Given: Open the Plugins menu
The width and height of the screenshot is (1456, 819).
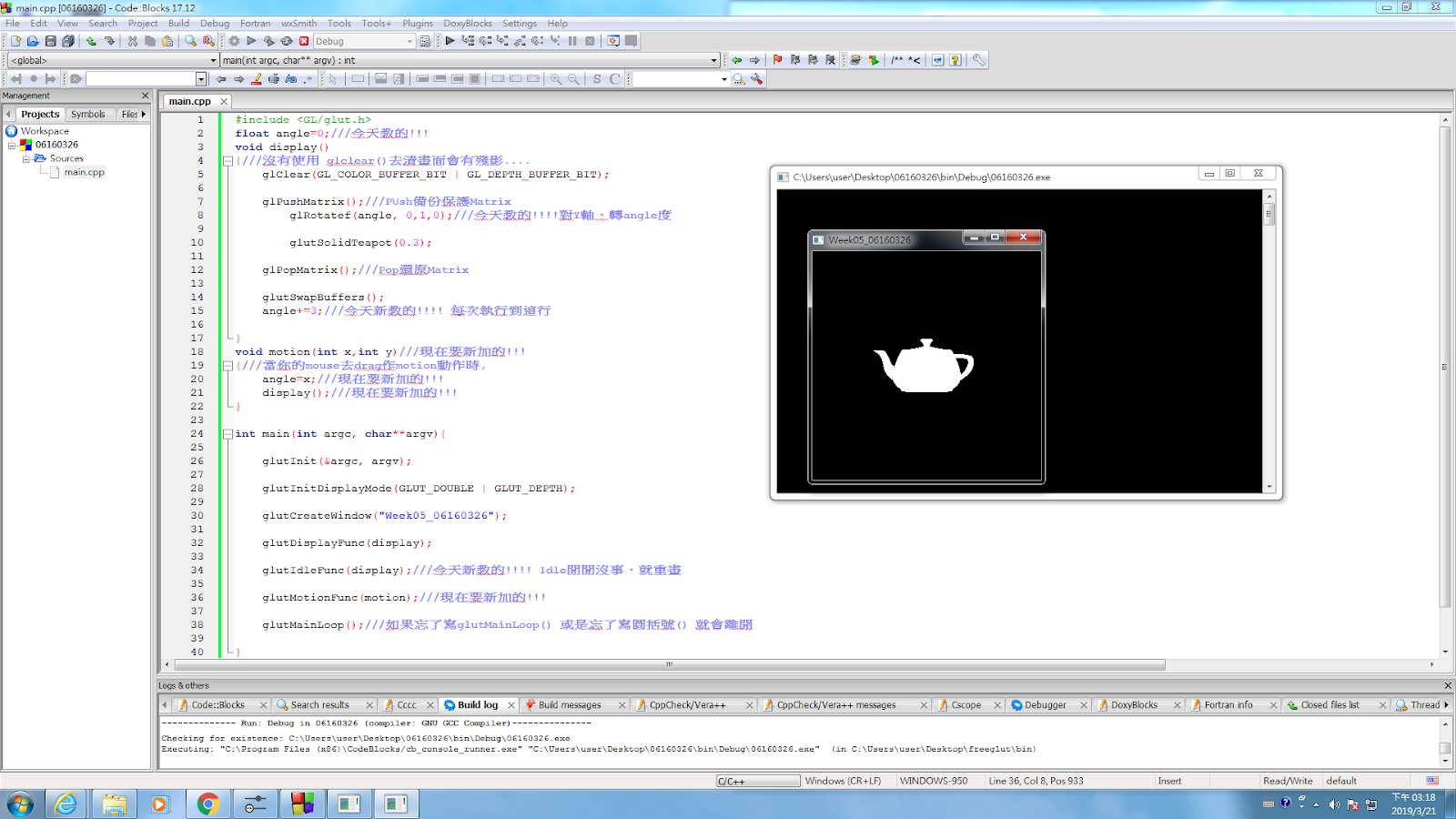Looking at the screenshot, I should (x=418, y=24).
